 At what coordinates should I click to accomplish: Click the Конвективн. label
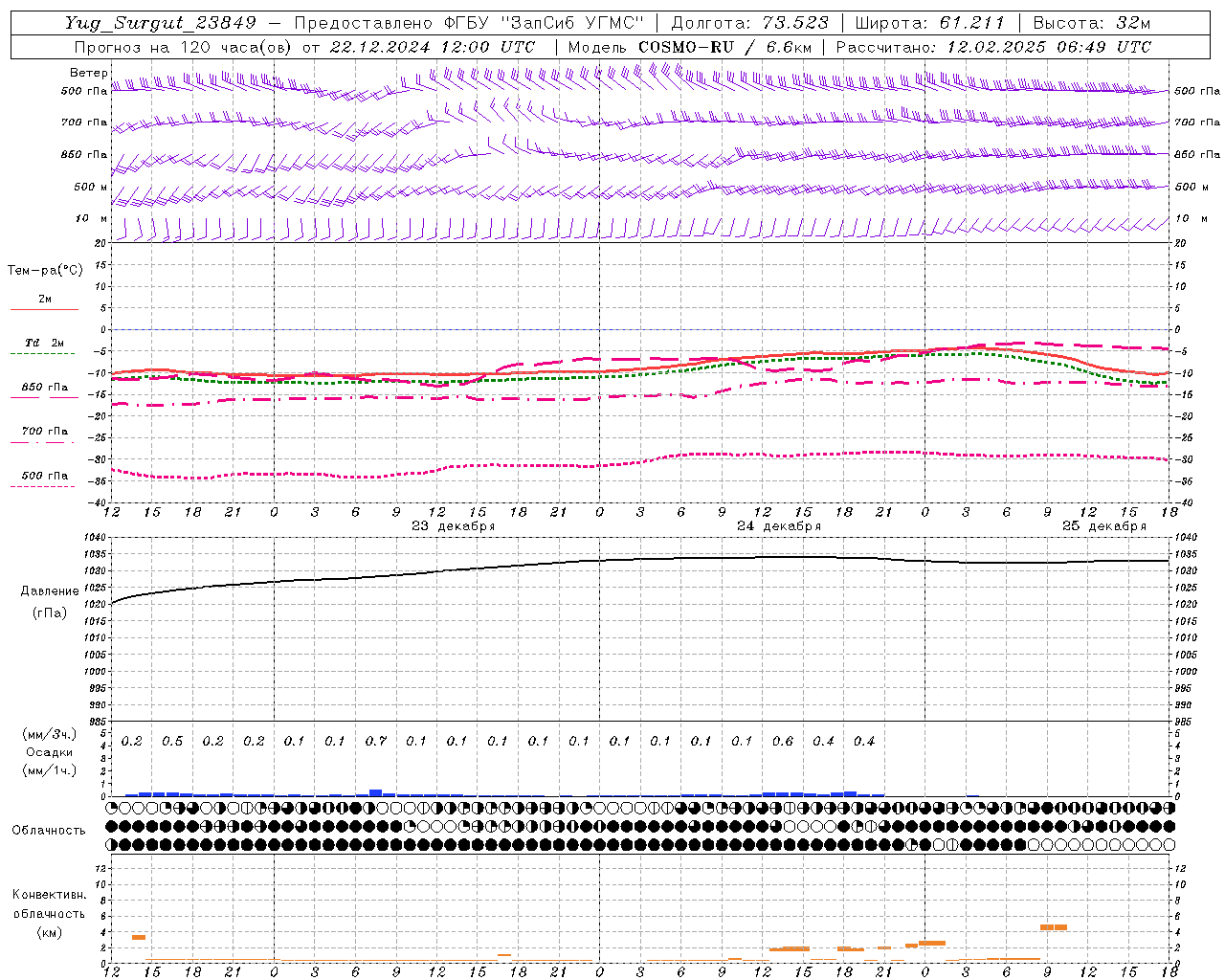pyautogui.click(x=49, y=895)
